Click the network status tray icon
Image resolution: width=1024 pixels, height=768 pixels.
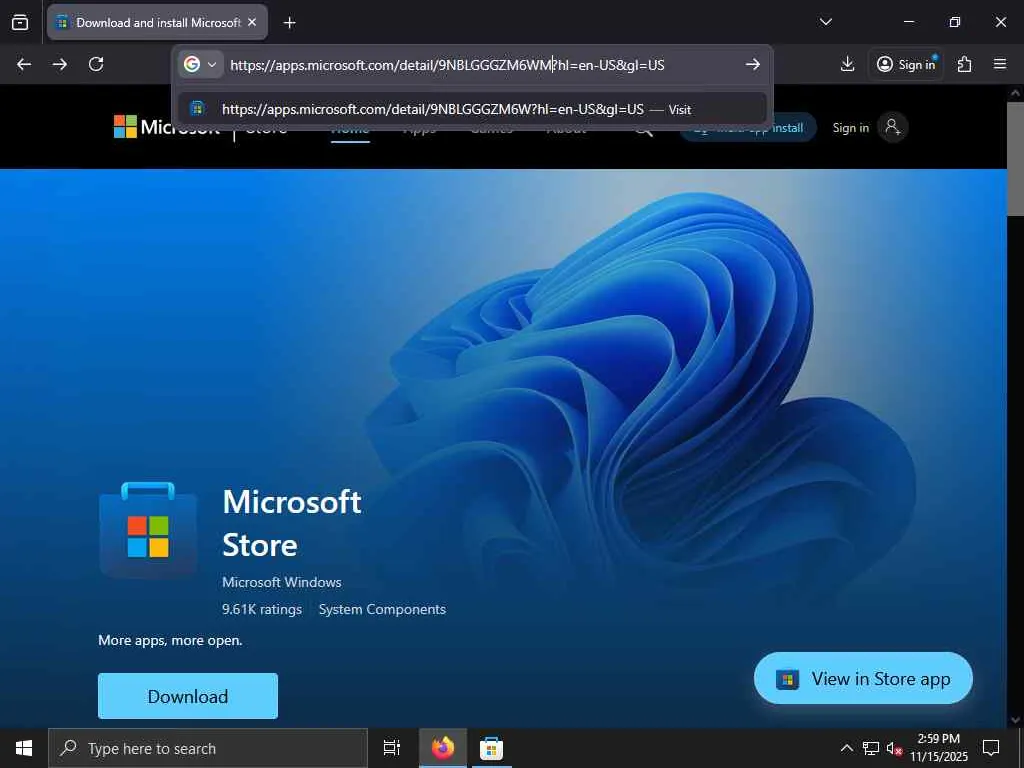(x=871, y=748)
